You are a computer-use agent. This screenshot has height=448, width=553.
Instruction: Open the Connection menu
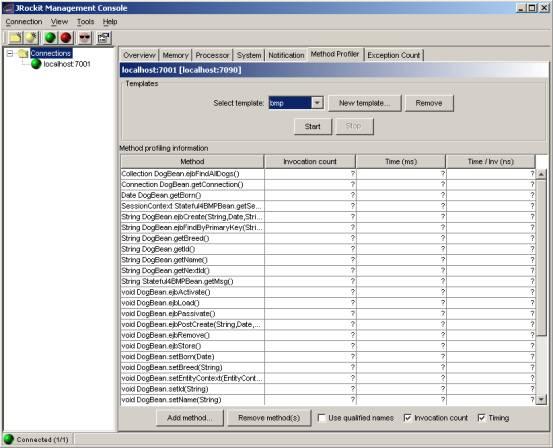[24, 22]
